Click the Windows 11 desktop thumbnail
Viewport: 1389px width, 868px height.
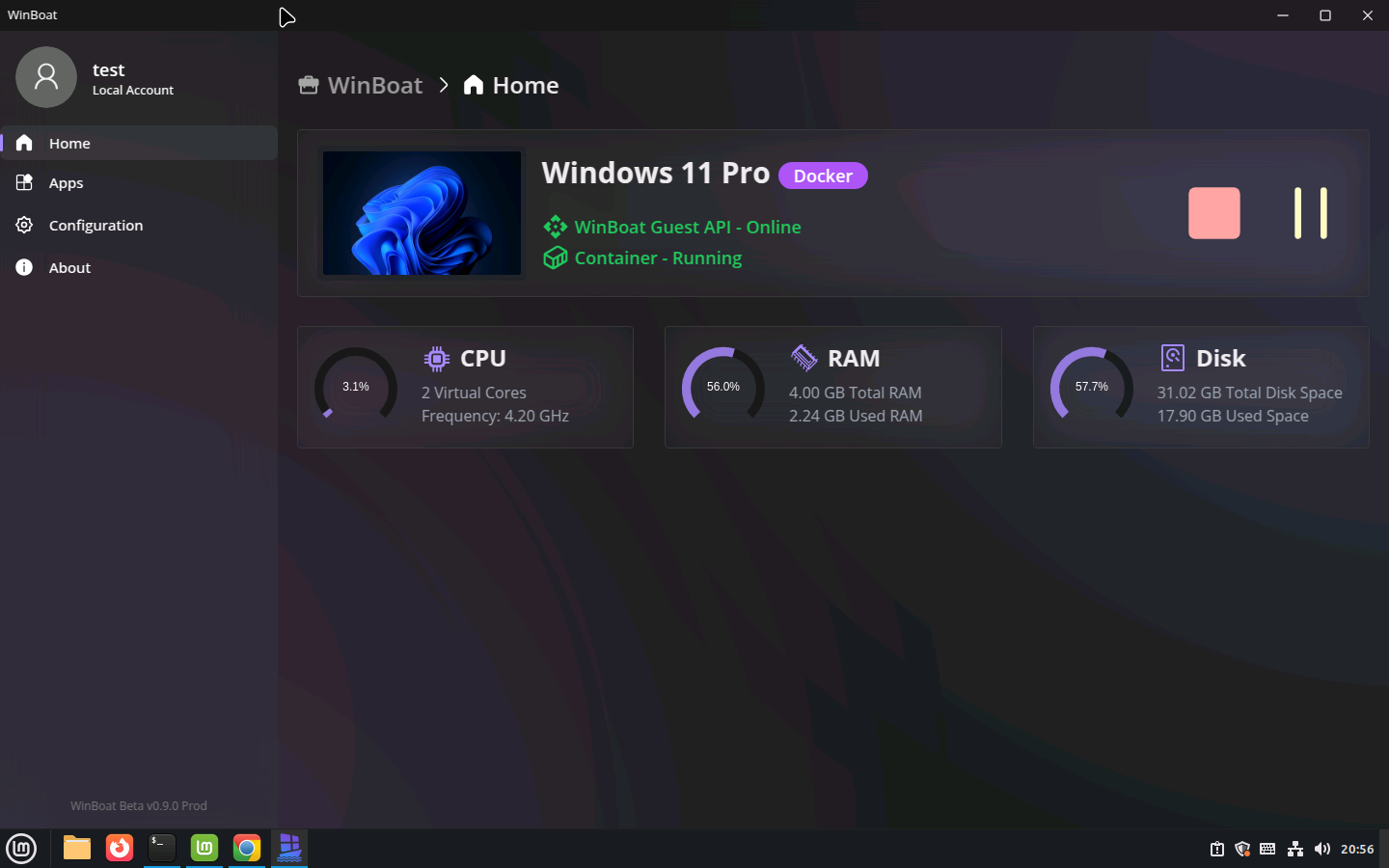[x=422, y=213]
